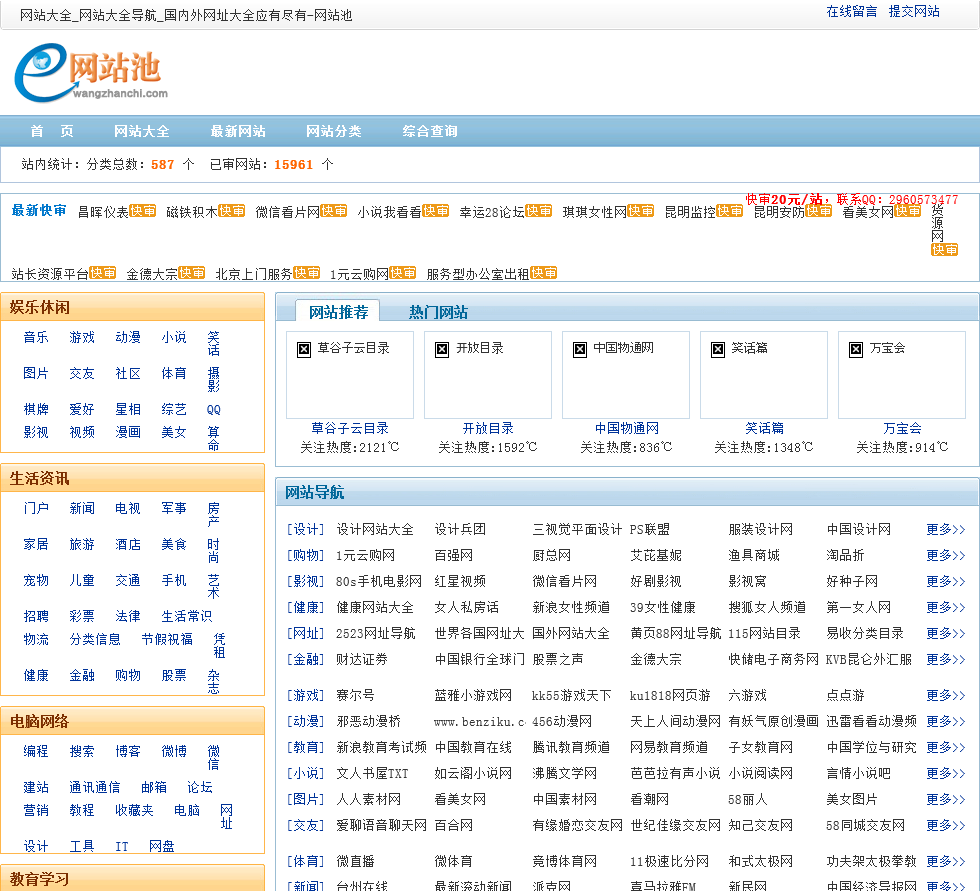This screenshot has height=891, width=980.
Task: Click broken thumbnail of 开放目录
Action: pyautogui.click(x=488, y=375)
